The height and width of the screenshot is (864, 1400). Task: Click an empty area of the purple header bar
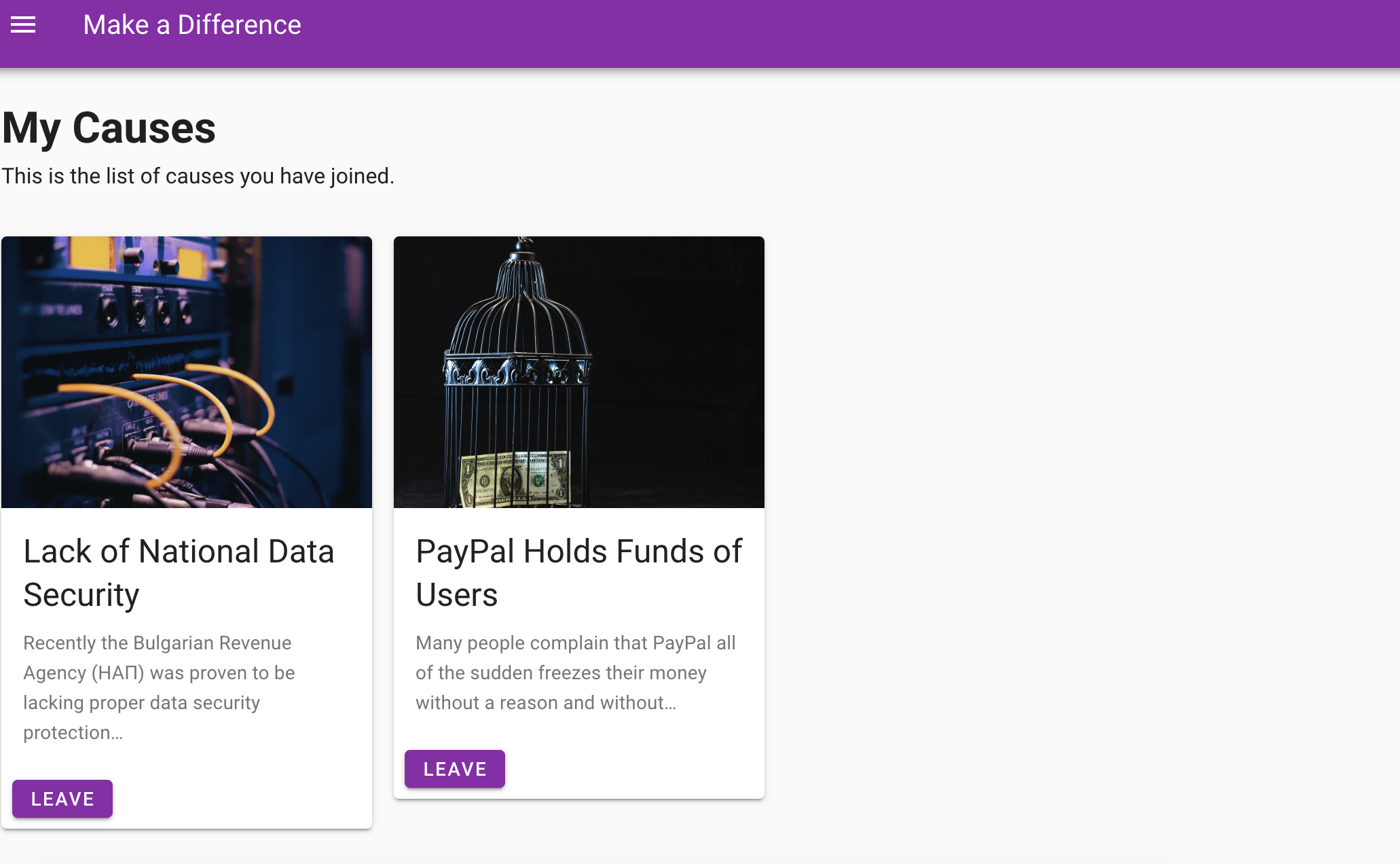point(849,34)
